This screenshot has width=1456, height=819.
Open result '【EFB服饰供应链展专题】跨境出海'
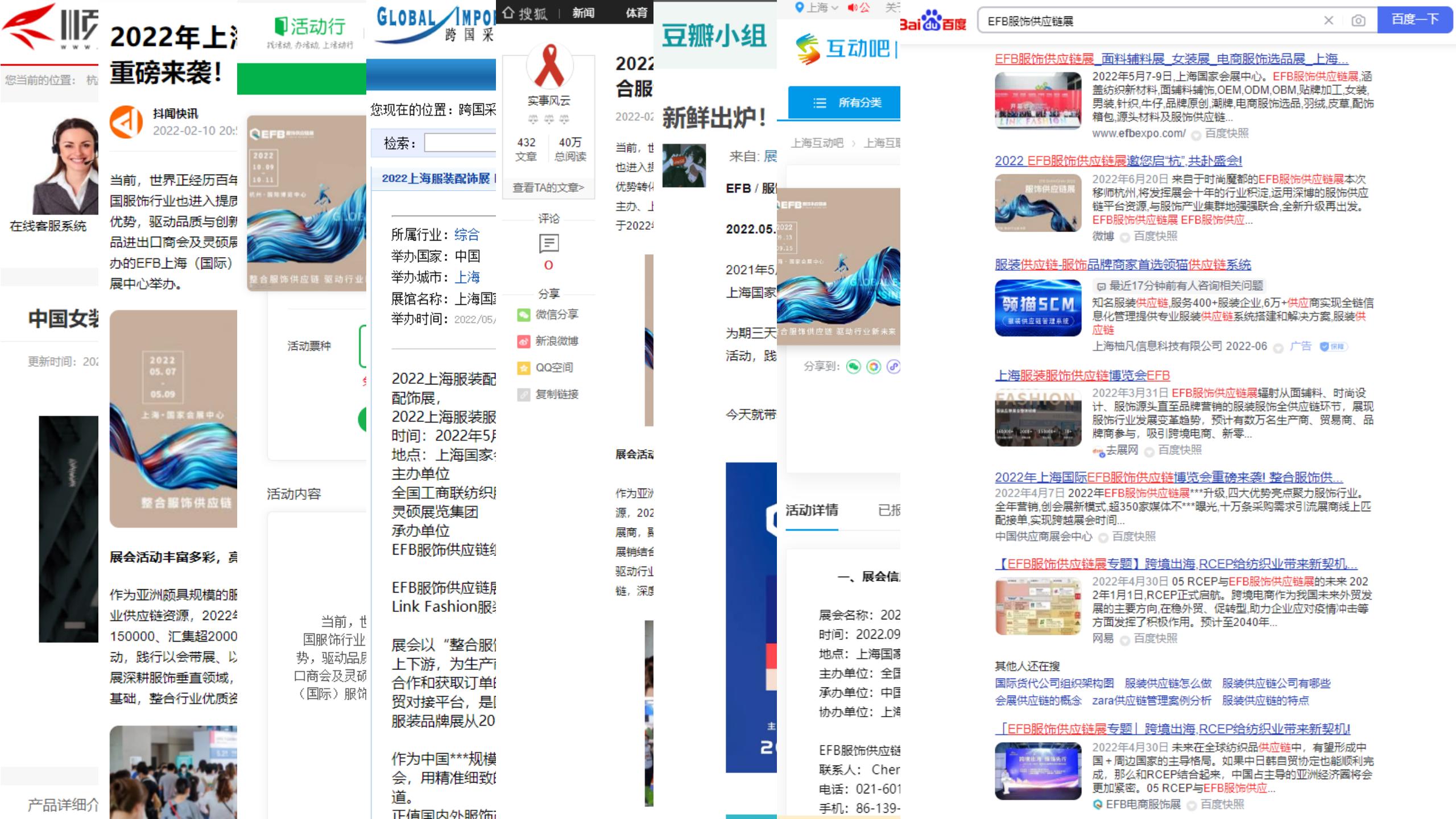pos(1176,564)
